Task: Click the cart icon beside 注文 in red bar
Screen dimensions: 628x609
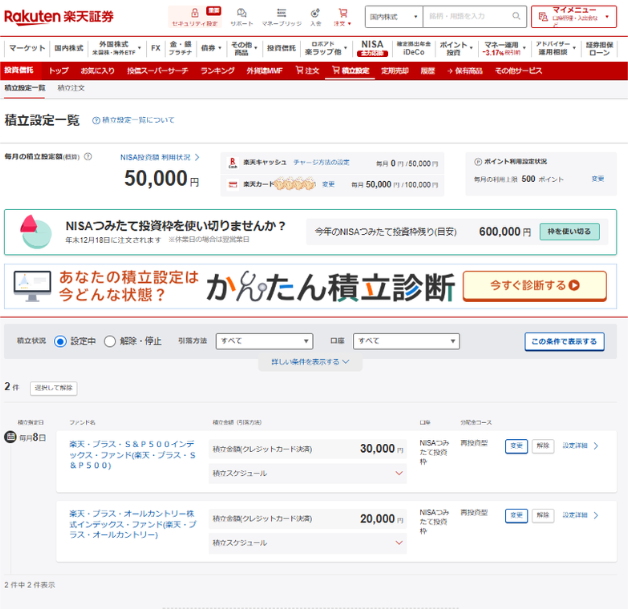Action: (x=299, y=70)
